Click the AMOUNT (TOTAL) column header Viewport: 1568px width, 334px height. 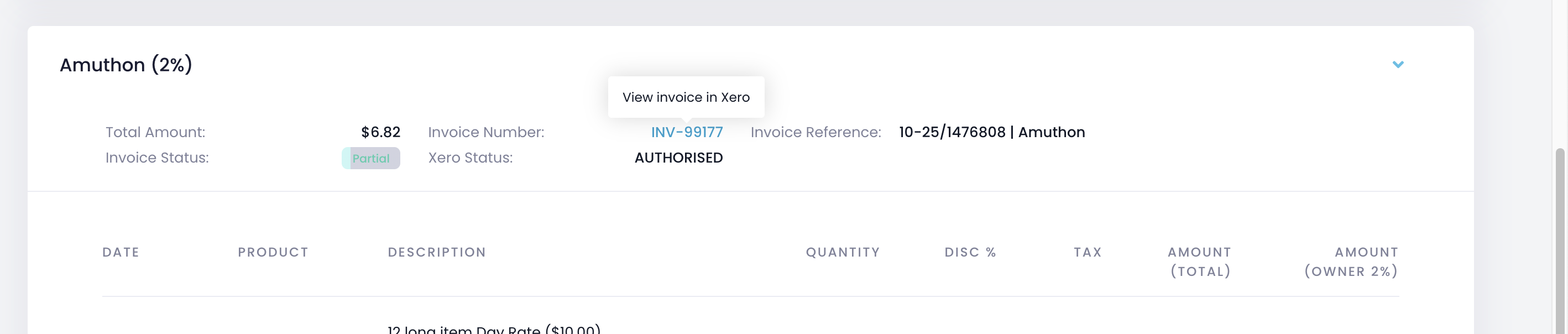click(x=1199, y=262)
